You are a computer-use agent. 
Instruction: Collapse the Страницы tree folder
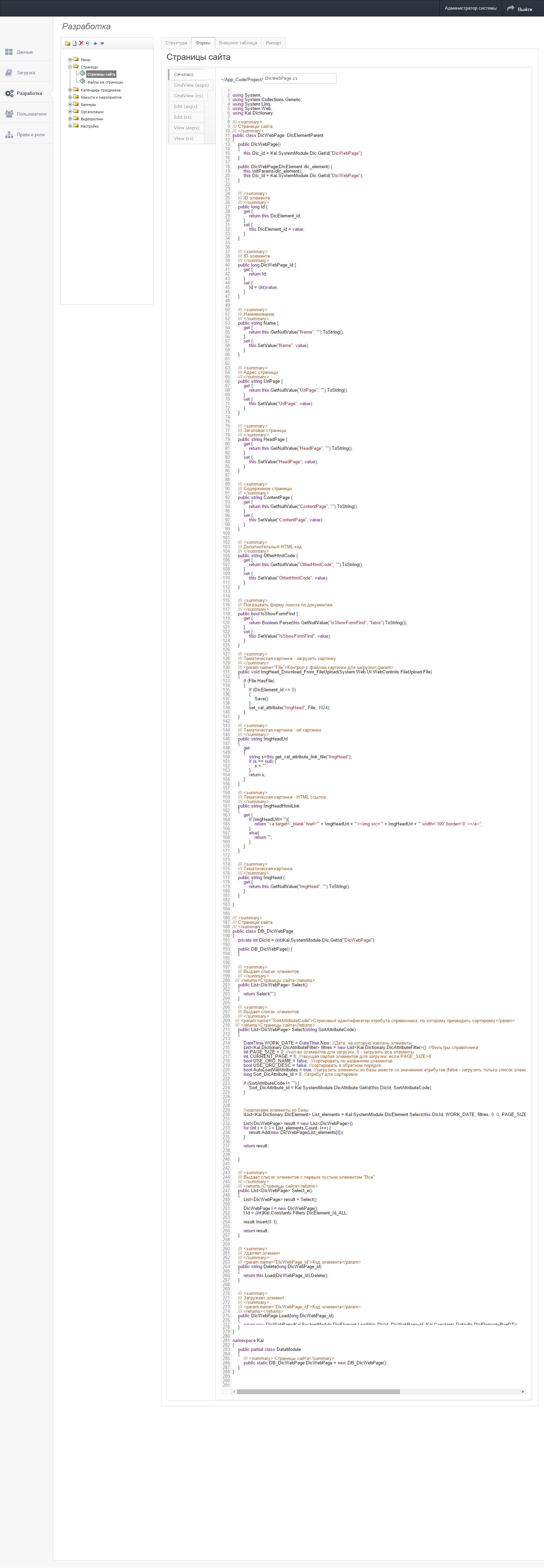click(70, 67)
